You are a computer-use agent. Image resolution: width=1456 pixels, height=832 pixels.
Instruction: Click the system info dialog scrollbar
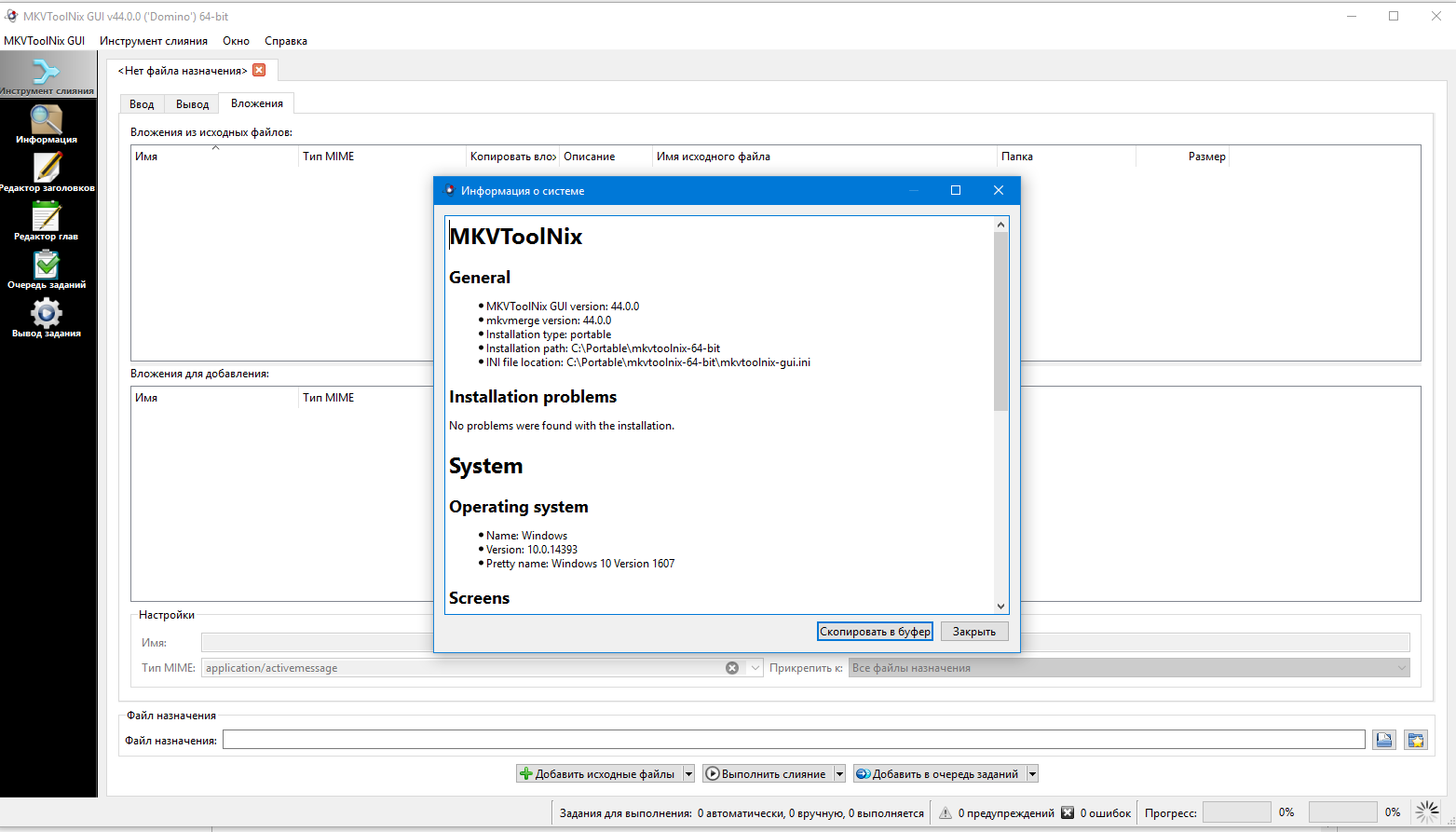[x=1000, y=321]
